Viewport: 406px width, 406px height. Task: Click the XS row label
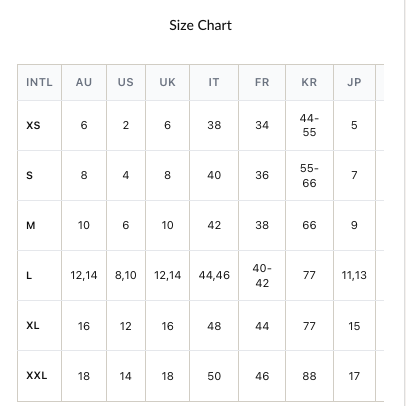[x=33, y=126]
